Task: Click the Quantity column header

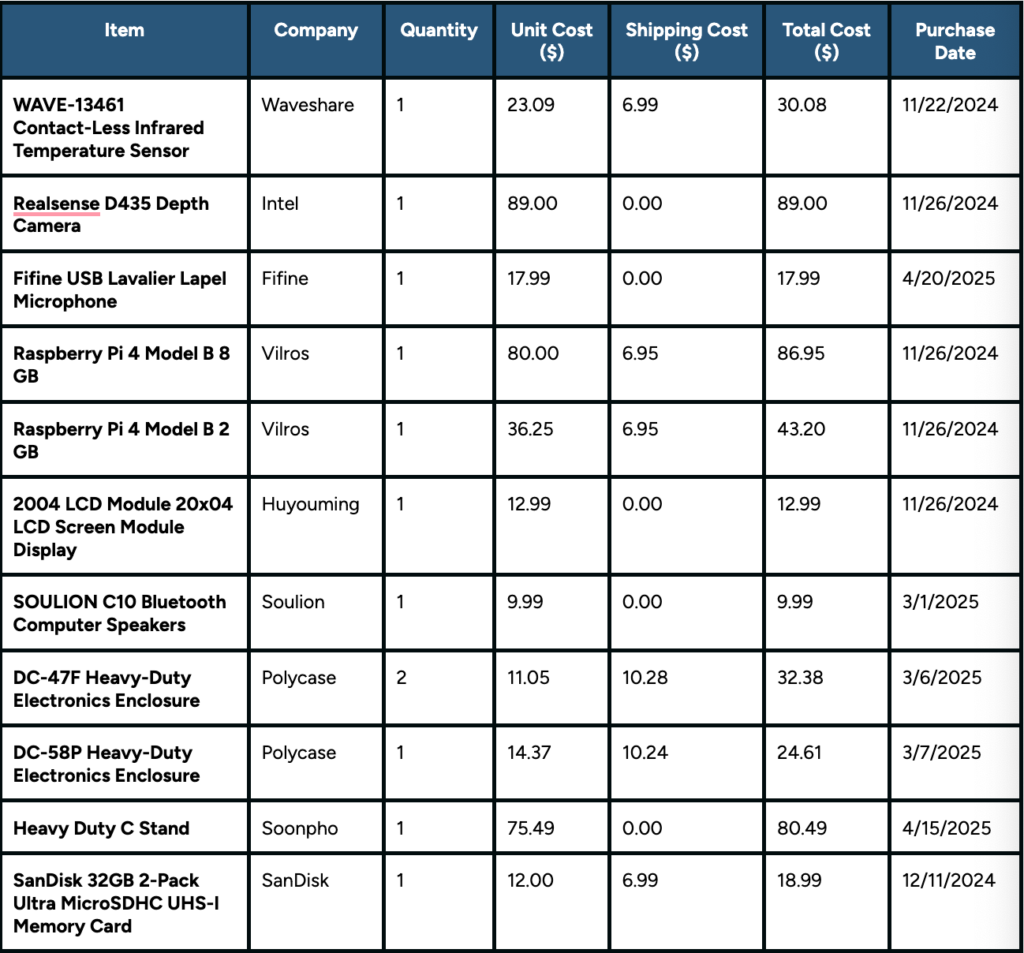Action: pos(439,40)
